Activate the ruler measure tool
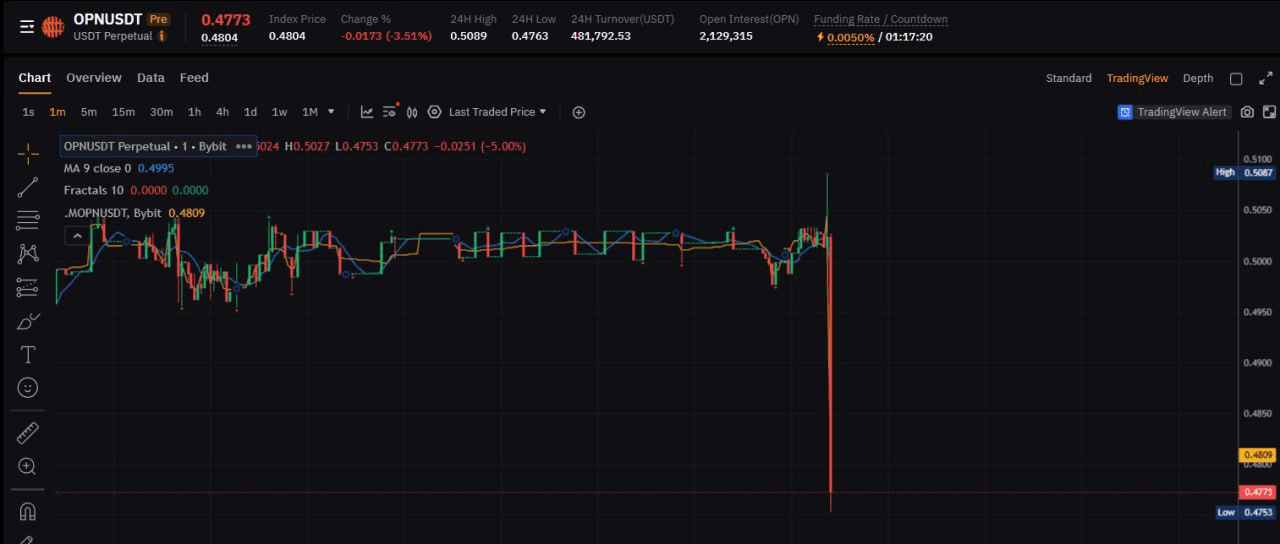The width and height of the screenshot is (1280, 544). point(28,433)
